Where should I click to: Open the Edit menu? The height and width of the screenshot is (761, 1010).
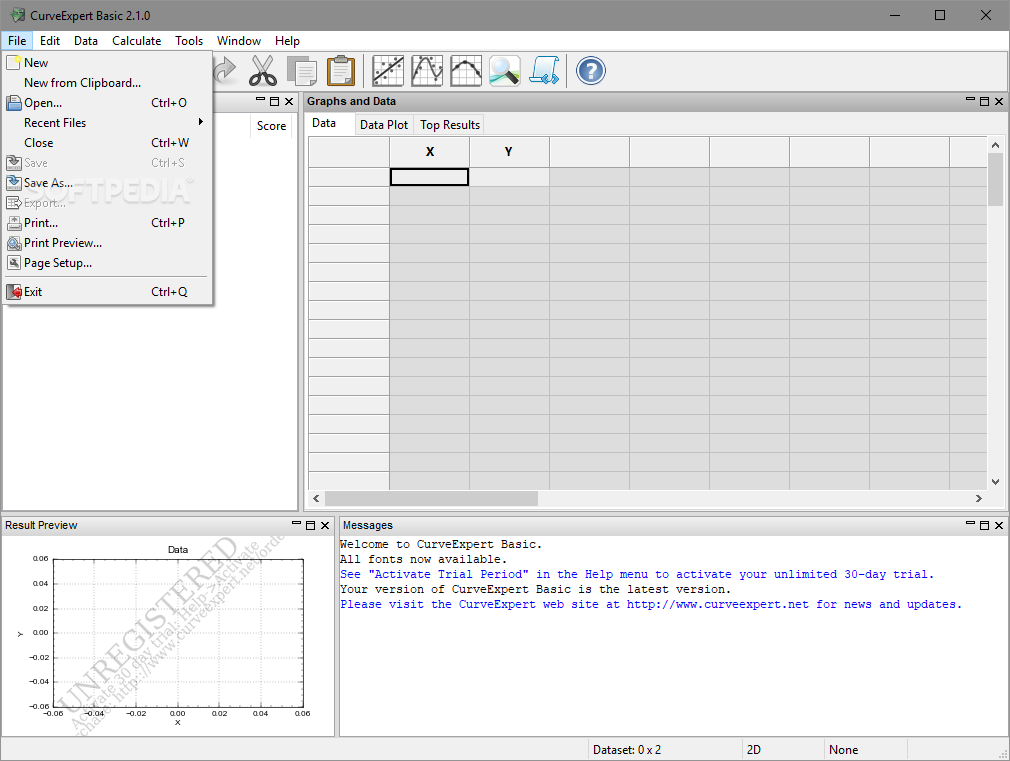pyautogui.click(x=50, y=41)
